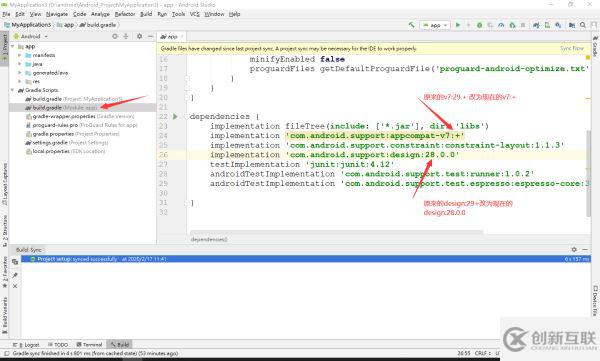Click the Toggle view icon in Build panel
Screen dimensions: 600x361
[x=15, y=262]
